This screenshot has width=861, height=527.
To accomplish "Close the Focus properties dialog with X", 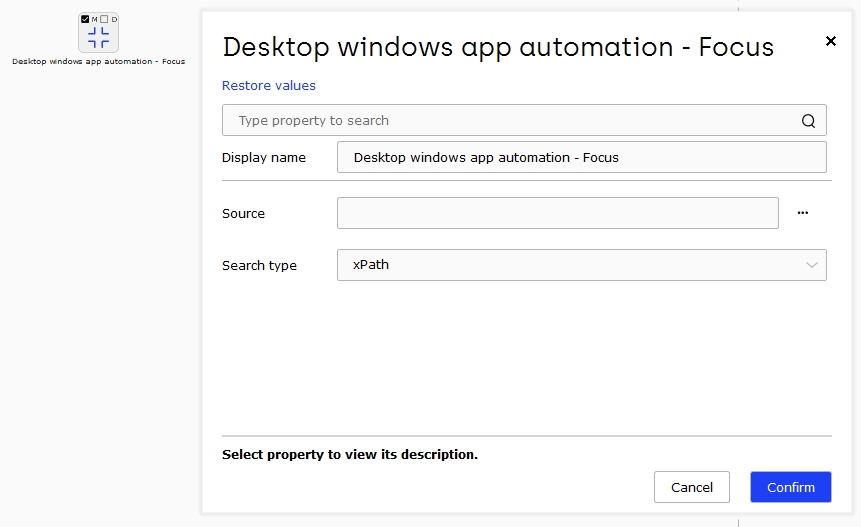I will (831, 41).
